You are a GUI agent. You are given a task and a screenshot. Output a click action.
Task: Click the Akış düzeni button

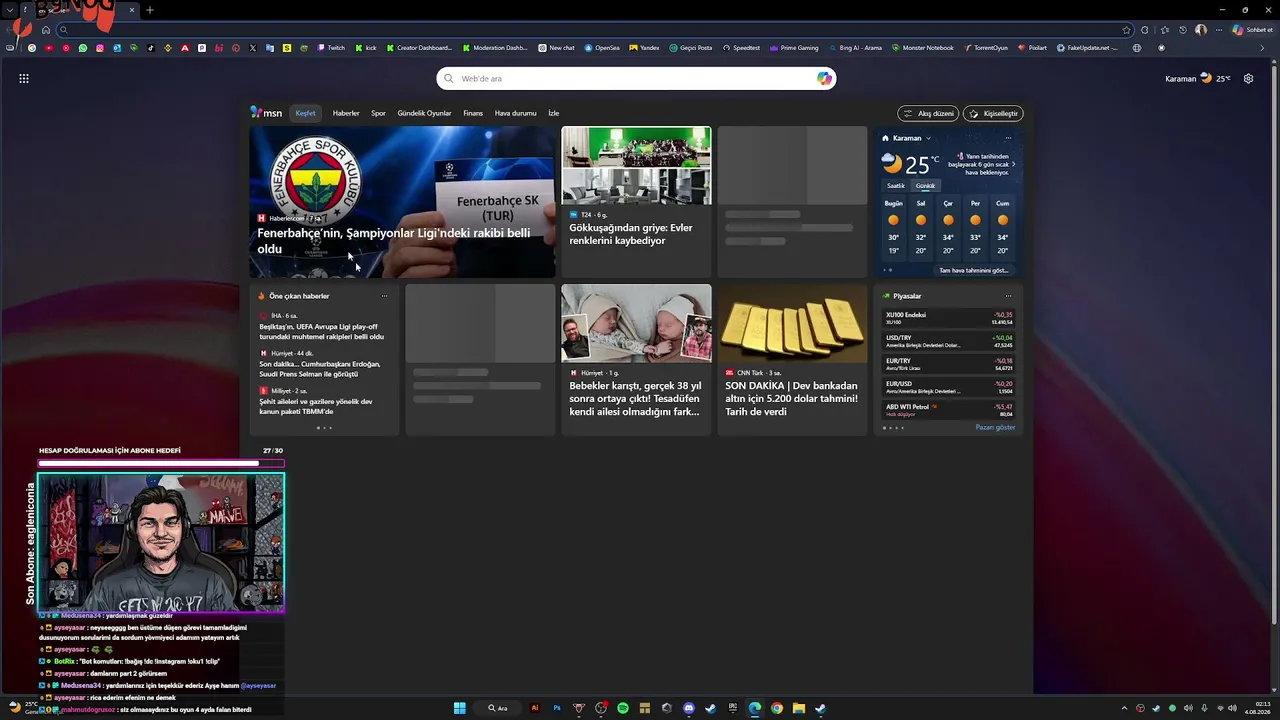(x=928, y=114)
